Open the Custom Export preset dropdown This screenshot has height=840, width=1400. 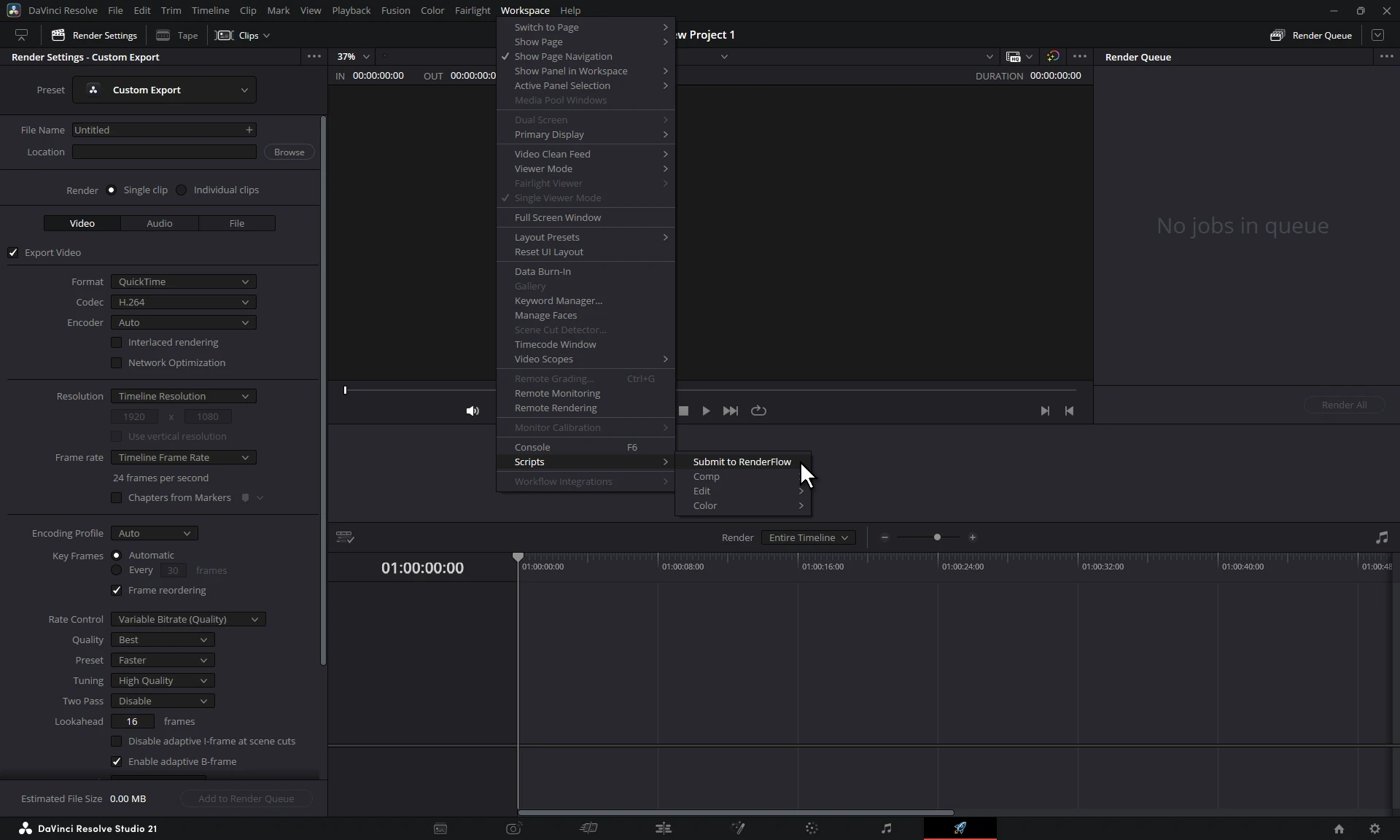click(x=164, y=90)
